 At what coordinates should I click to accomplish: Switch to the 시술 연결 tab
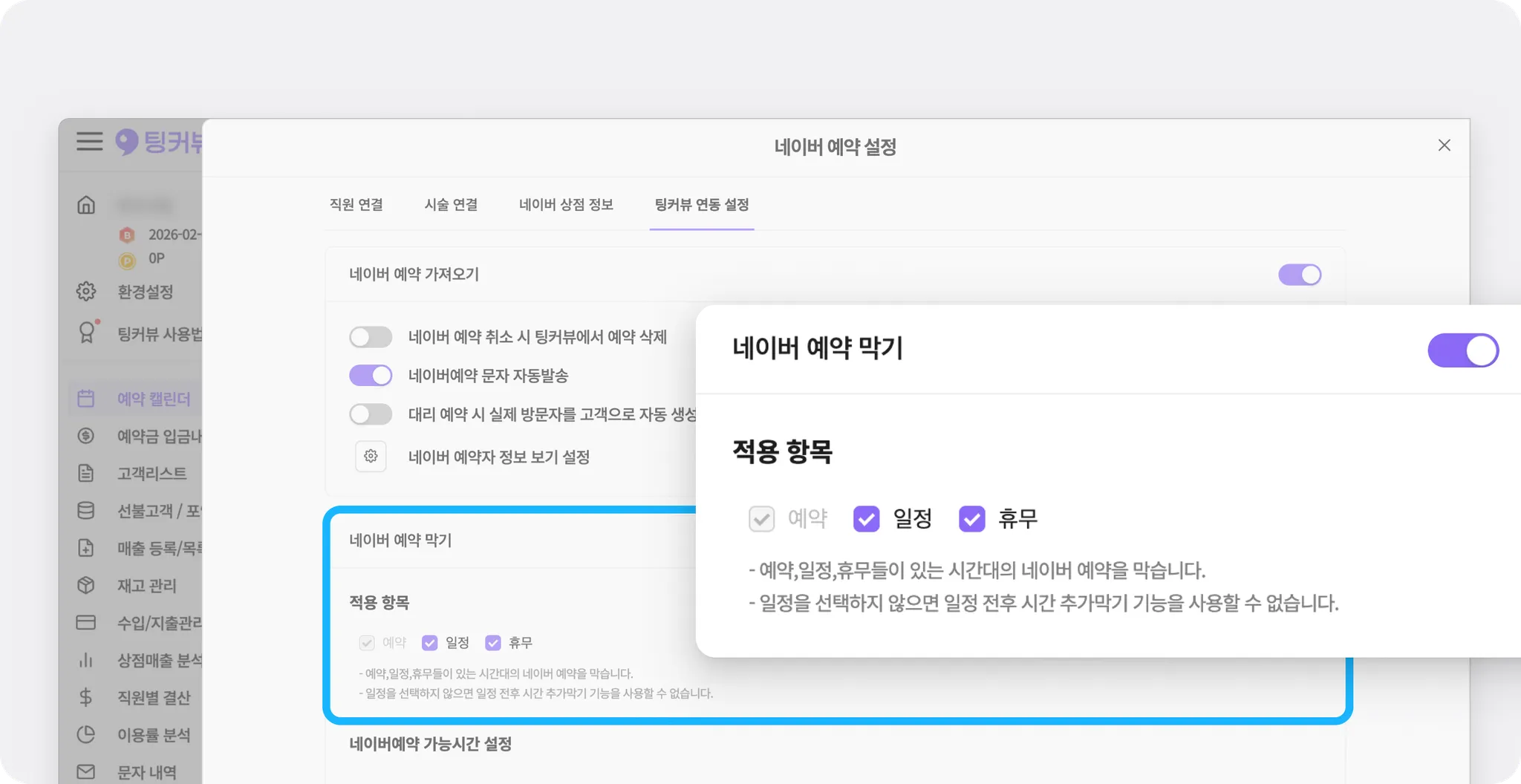(x=451, y=205)
